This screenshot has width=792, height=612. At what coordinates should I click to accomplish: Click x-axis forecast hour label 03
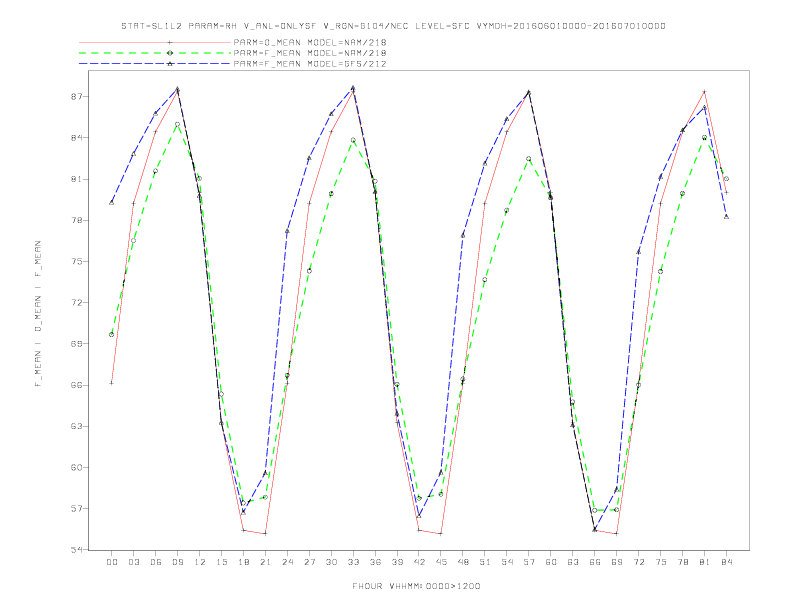pos(133,562)
